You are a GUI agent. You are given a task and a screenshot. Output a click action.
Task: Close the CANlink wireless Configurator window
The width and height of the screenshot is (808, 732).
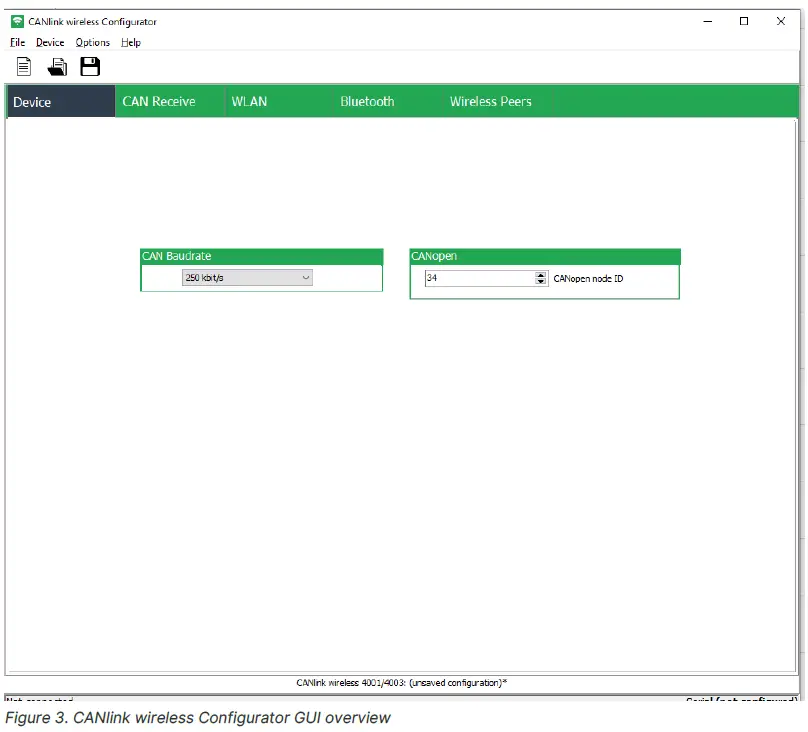781,21
